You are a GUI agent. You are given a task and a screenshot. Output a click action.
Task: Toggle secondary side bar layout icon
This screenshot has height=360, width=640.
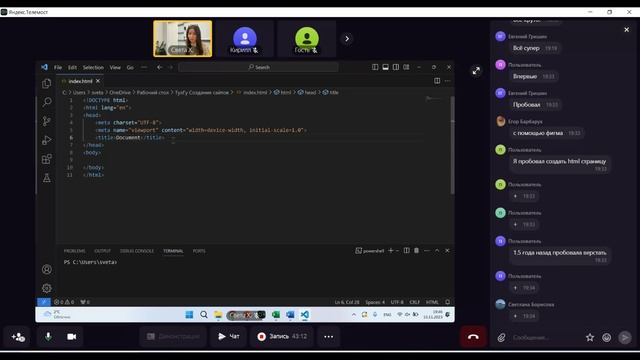pyautogui.click(x=396, y=67)
